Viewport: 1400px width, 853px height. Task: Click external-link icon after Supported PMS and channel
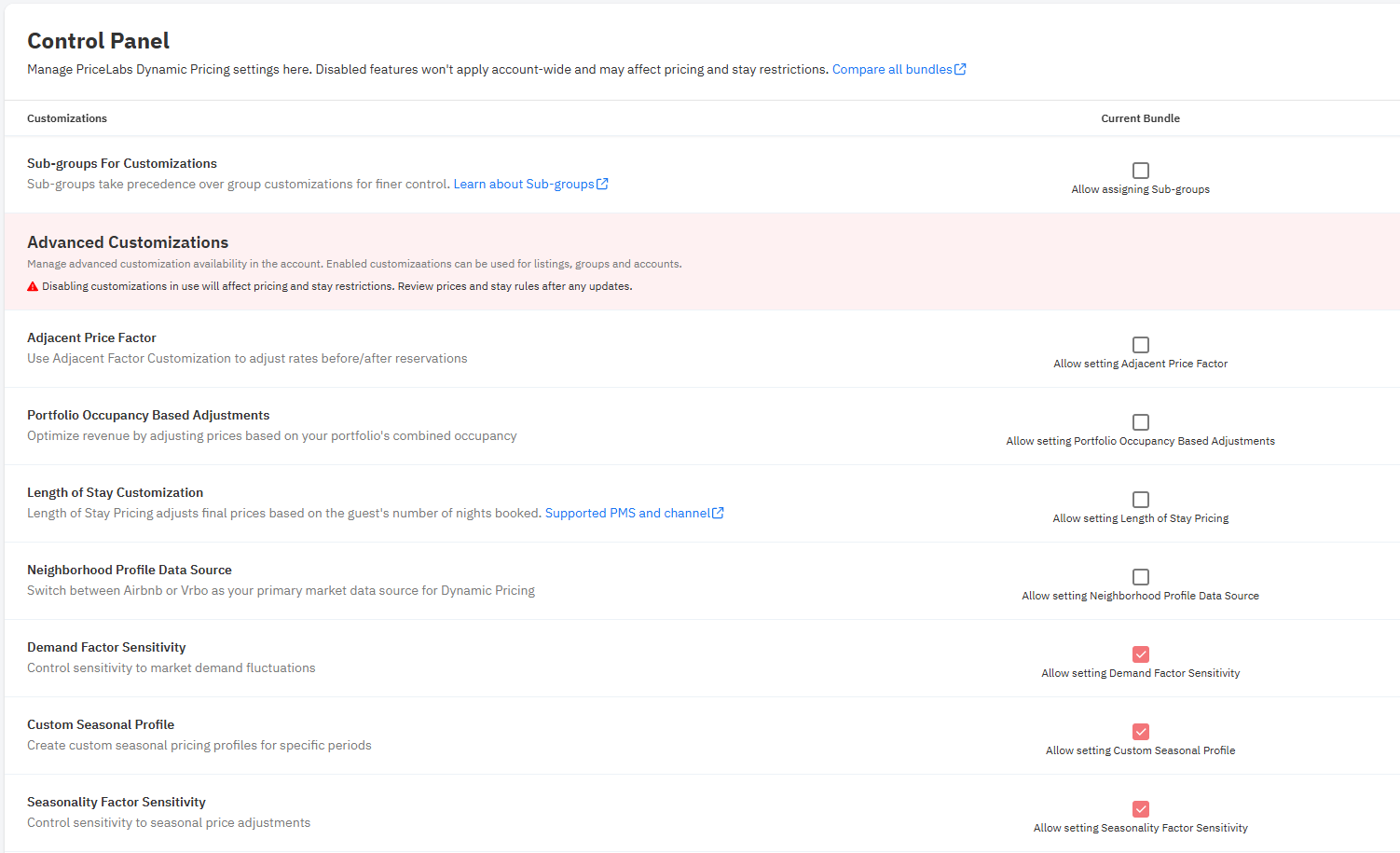point(718,513)
